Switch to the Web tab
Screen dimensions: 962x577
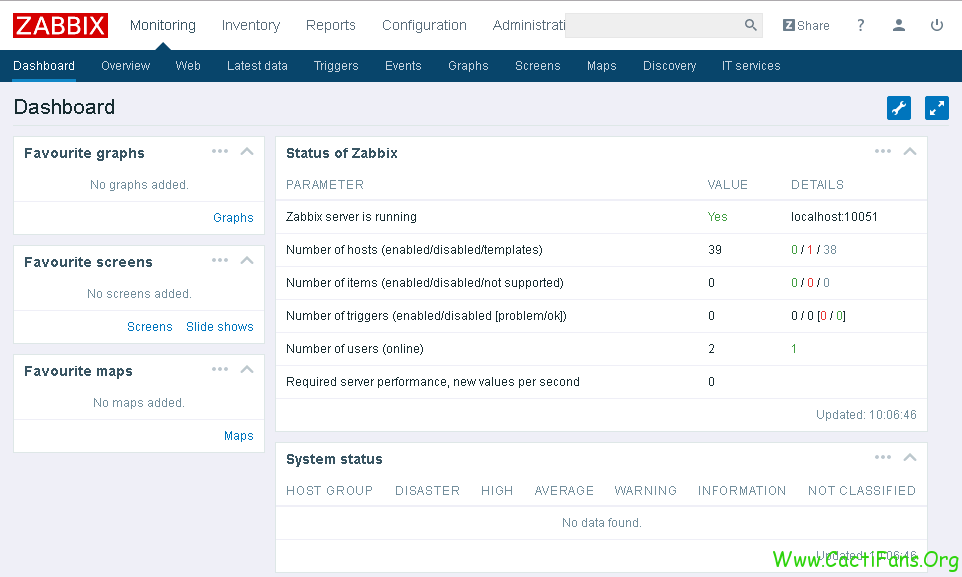point(188,66)
